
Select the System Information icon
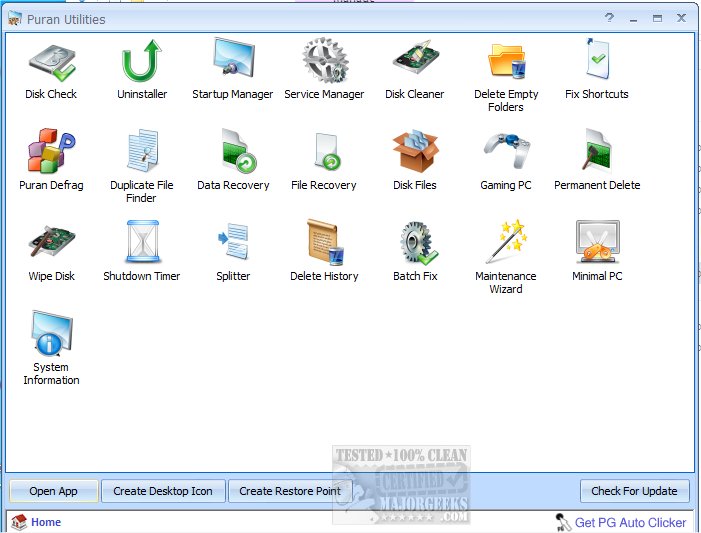[51, 335]
